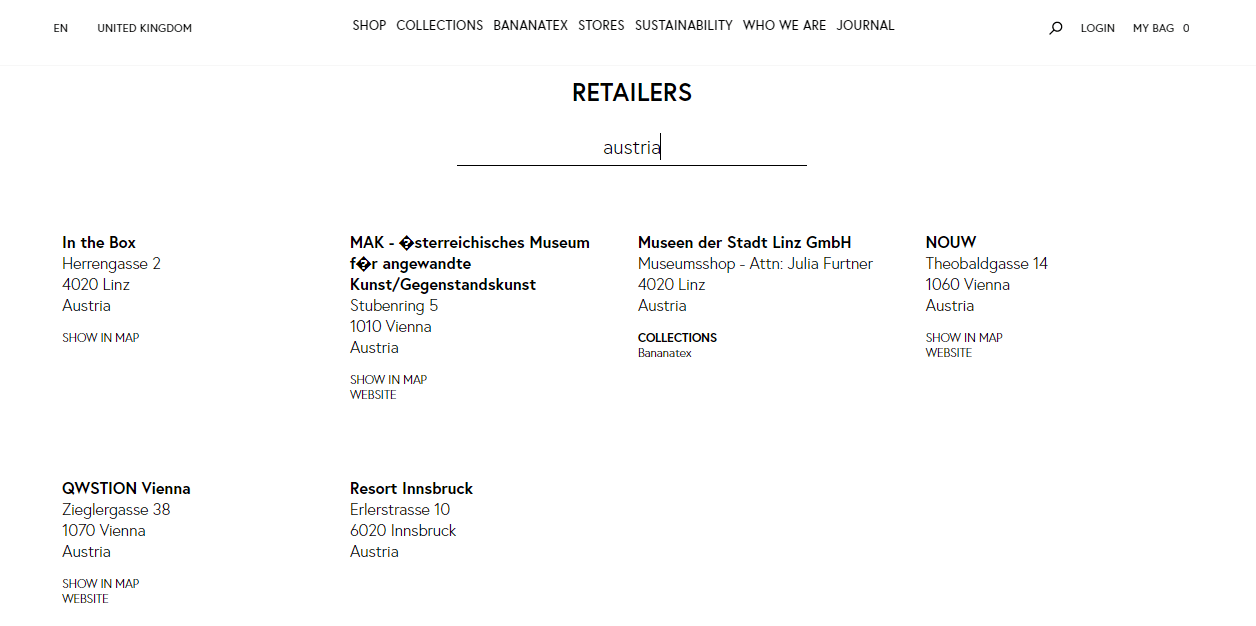Show MAK museum on the map
The width and height of the screenshot is (1256, 626).
pyautogui.click(x=389, y=380)
